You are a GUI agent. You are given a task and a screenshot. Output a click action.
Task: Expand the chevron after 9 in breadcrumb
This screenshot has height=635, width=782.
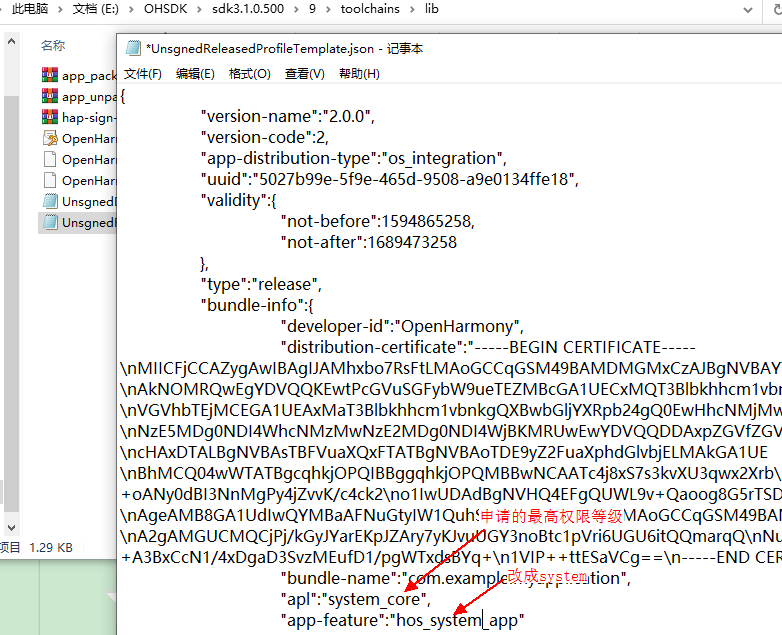tap(329, 9)
